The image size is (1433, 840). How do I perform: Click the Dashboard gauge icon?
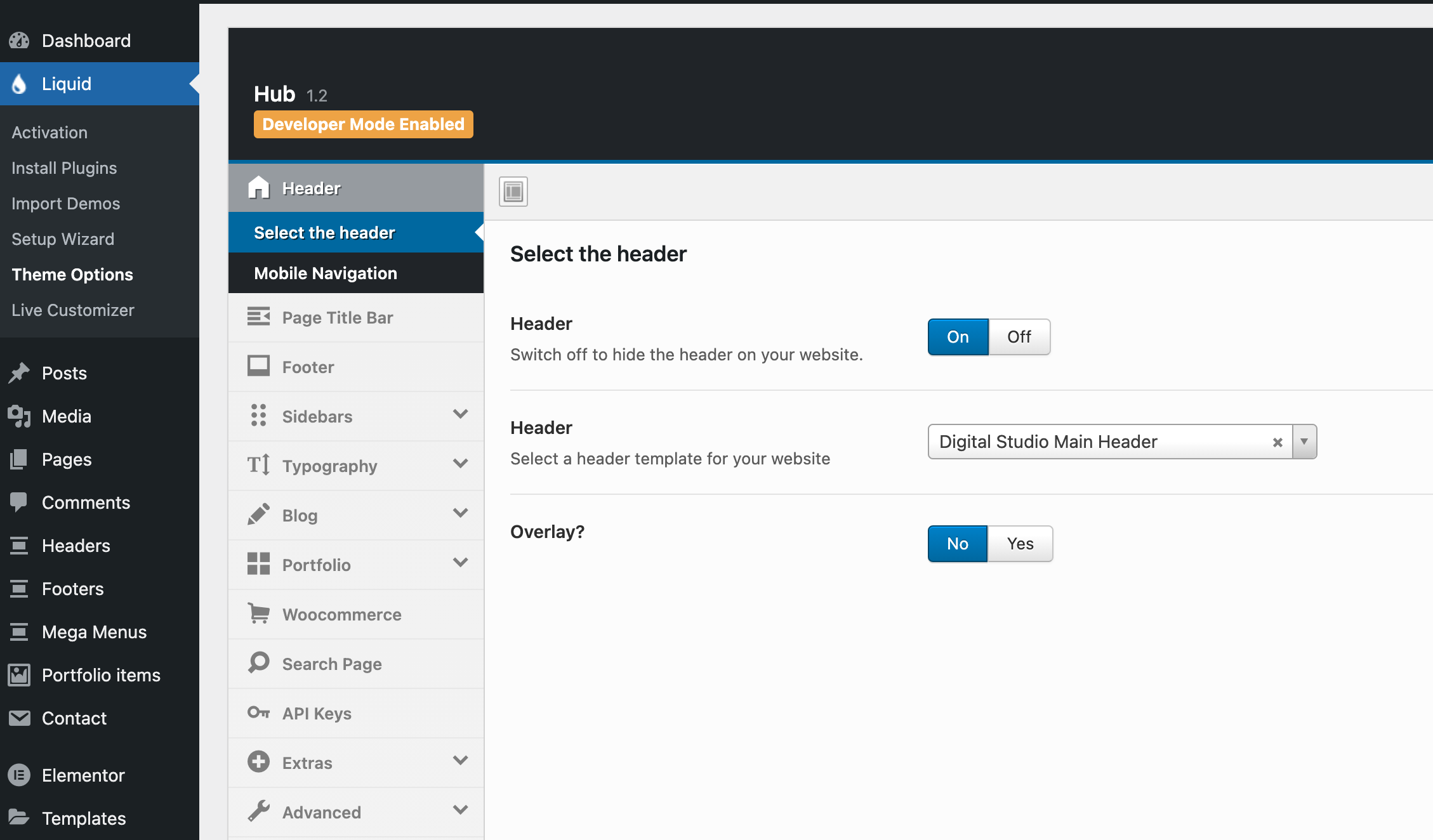pyautogui.click(x=19, y=41)
